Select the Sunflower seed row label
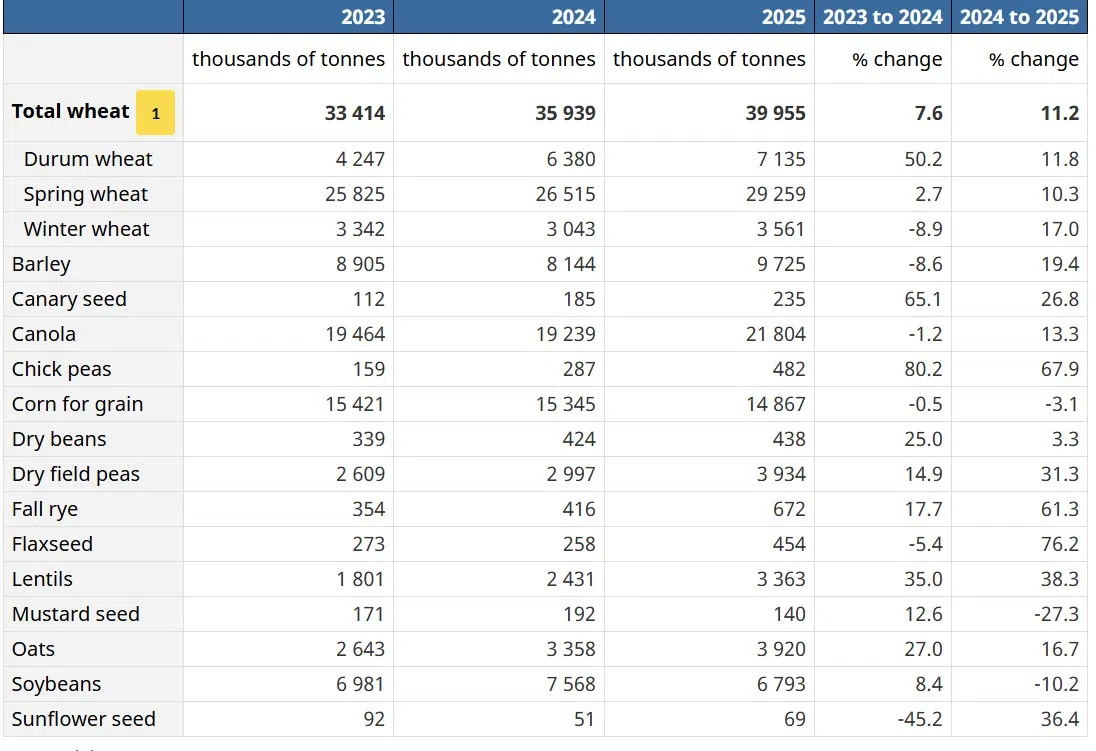The image size is (1096, 751). point(83,719)
